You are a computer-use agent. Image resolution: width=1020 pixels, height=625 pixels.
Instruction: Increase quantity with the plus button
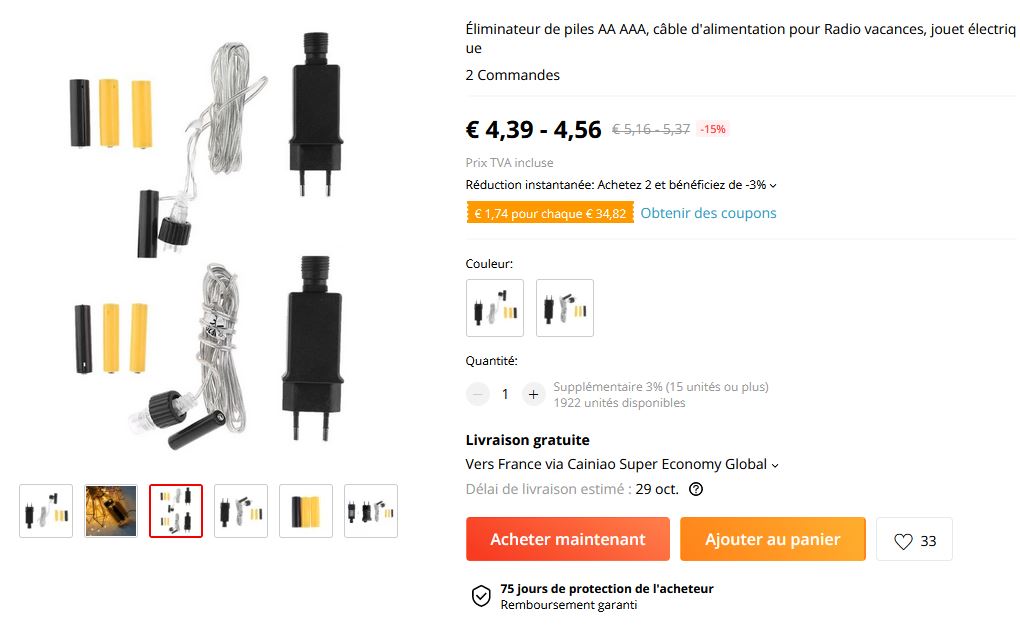coord(533,394)
